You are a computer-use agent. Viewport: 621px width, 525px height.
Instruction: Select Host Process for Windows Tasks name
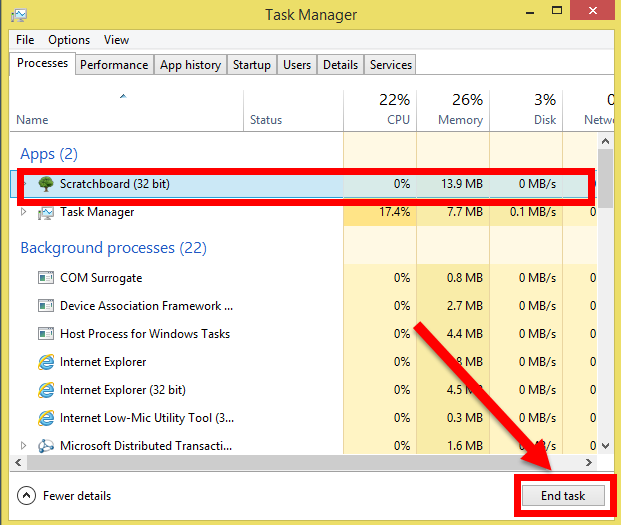point(145,334)
